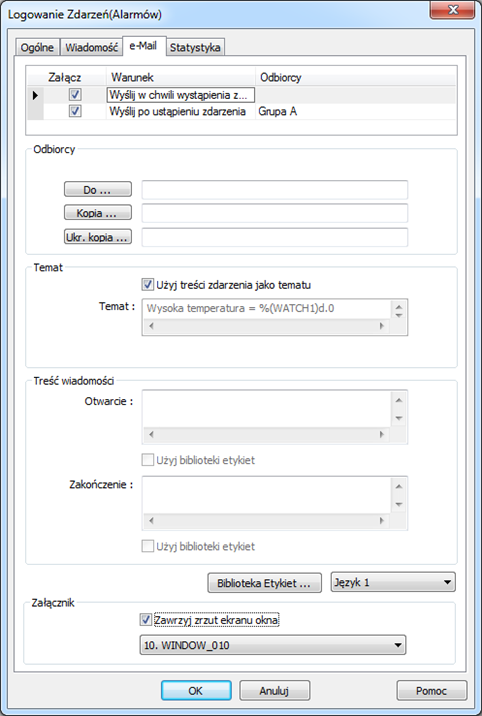
Task: Uncheck Załącz for 'Wyślij w chwili wystąpienia' row
Action: [x=75, y=95]
